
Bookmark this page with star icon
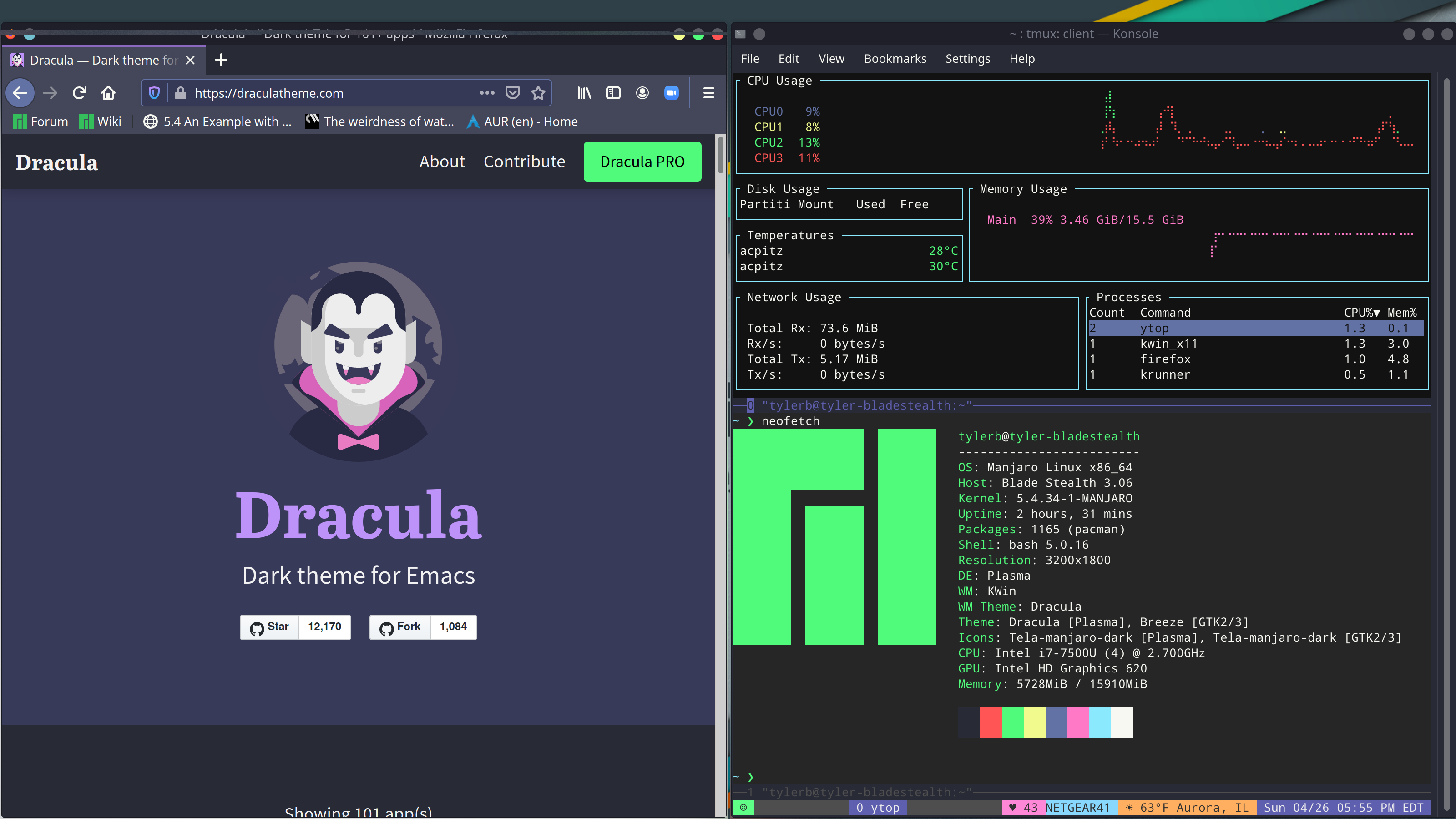tap(538, 93)
